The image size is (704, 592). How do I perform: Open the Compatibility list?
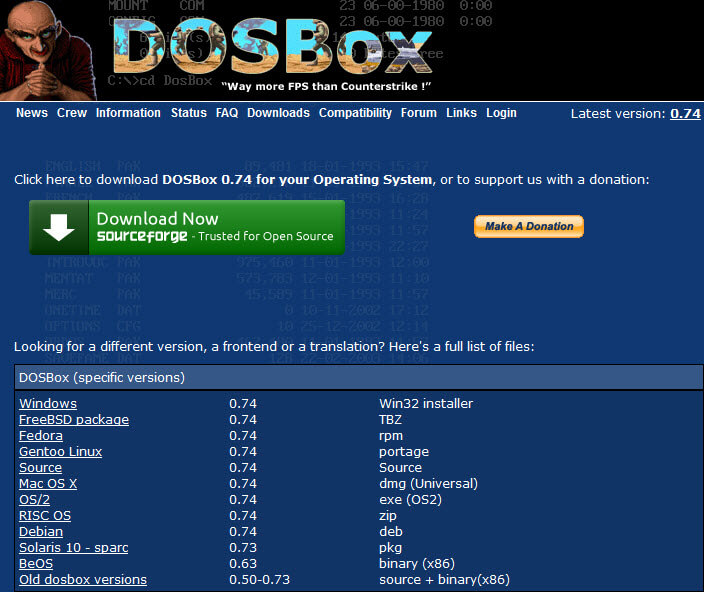coord(355,113)
